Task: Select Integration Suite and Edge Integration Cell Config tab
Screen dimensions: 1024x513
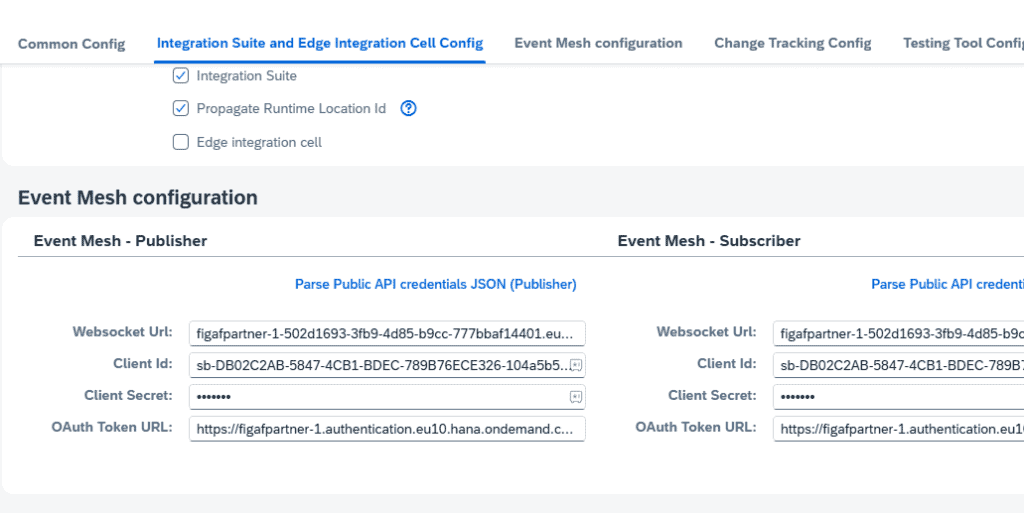Action: pos(320,43)
